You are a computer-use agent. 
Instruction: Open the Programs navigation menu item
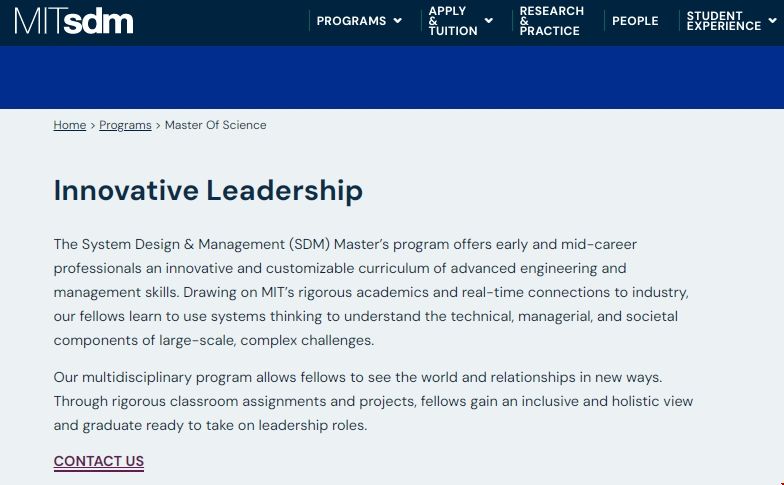(x=351, y=21)
